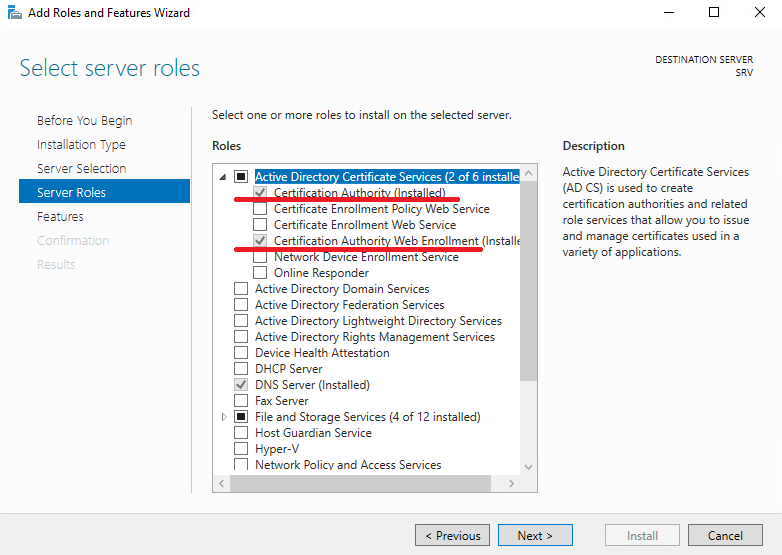Image resolution: width=782 pixels, height=555 pixels.
Task: Switch to Installation Type step
Action: point(81,145)
